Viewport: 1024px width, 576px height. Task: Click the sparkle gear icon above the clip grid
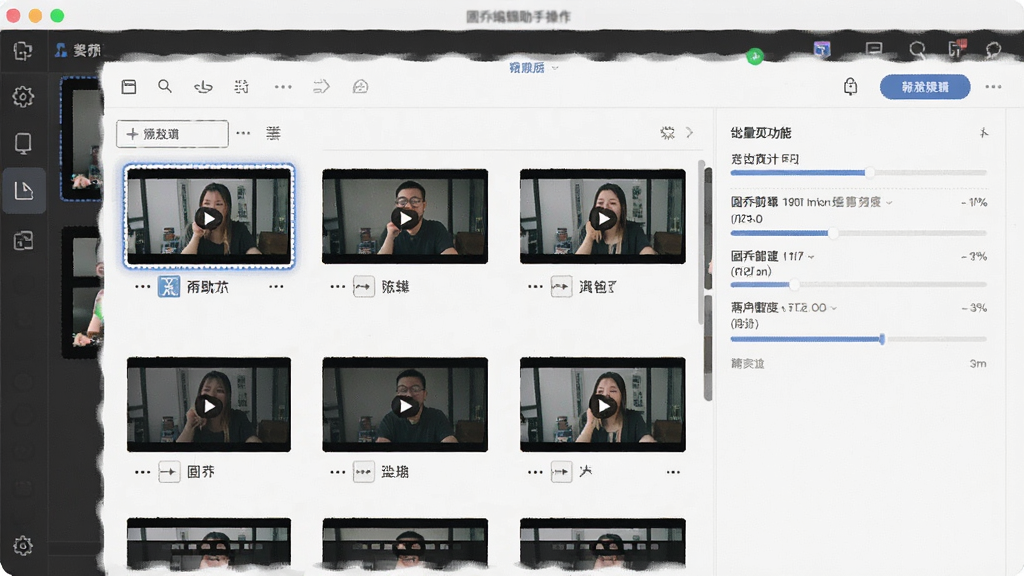(667, 133)
